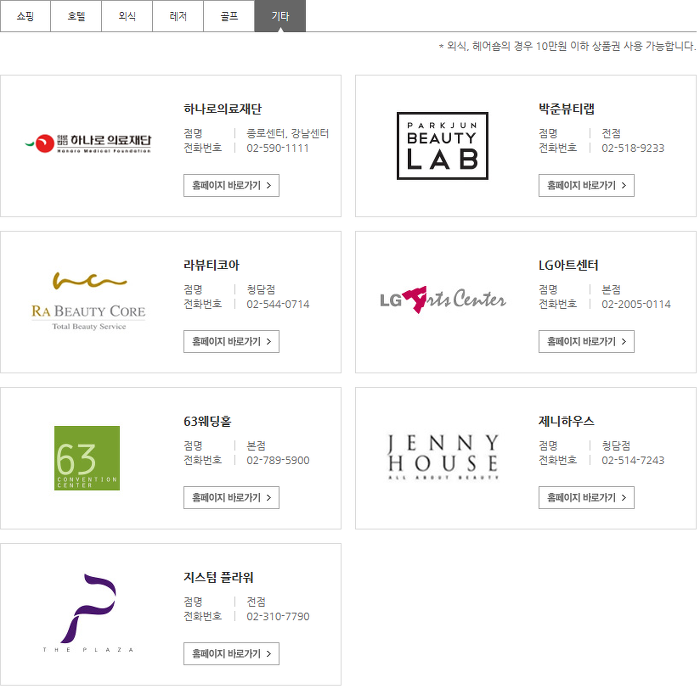Click the 라뷰티코아 card title
This screenshot has height=689, width=700.
(x=211, y=265)
